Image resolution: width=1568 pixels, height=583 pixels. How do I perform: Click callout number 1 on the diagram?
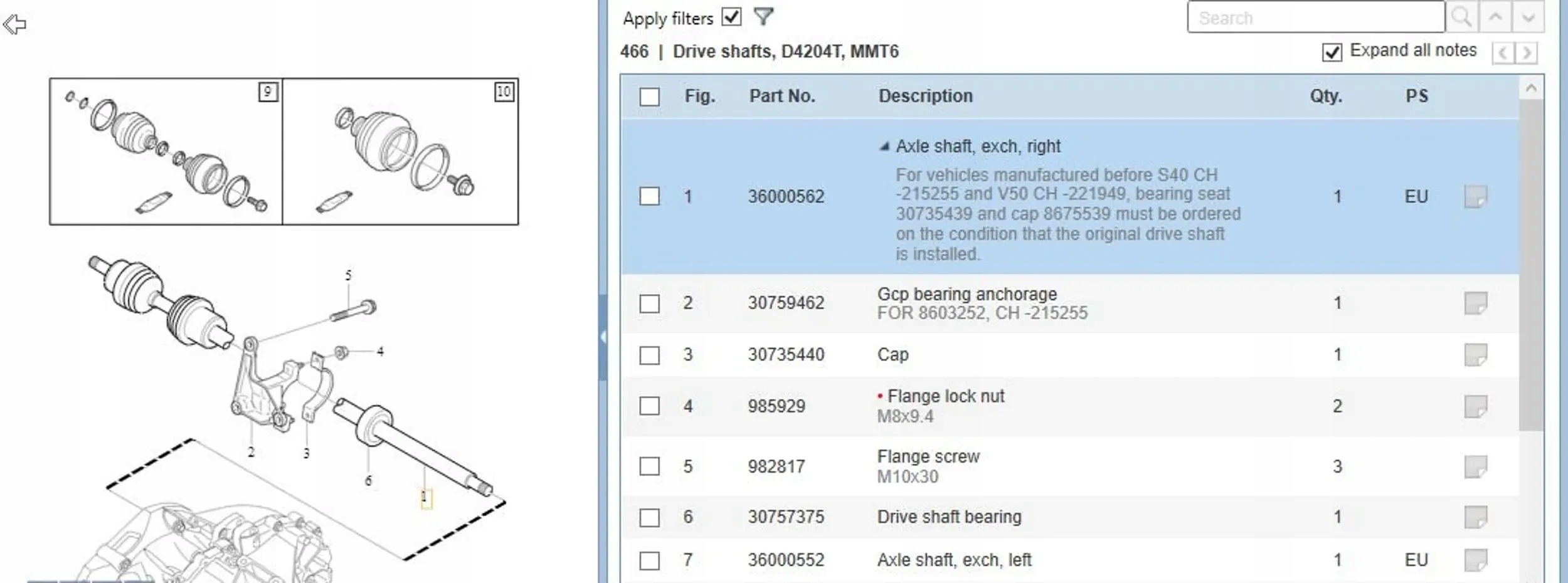[x=426, y=498]
